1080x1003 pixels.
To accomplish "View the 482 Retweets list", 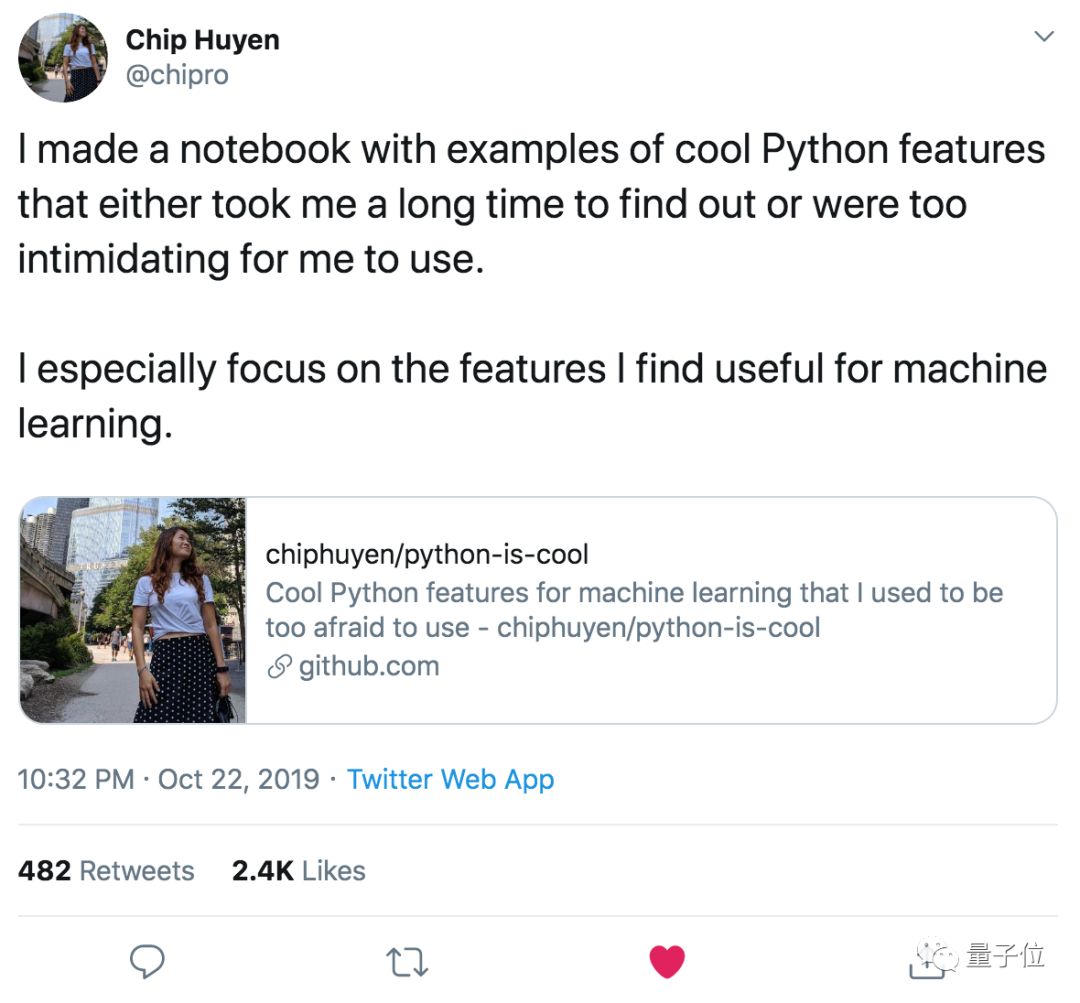I will [x=106, y=871].
